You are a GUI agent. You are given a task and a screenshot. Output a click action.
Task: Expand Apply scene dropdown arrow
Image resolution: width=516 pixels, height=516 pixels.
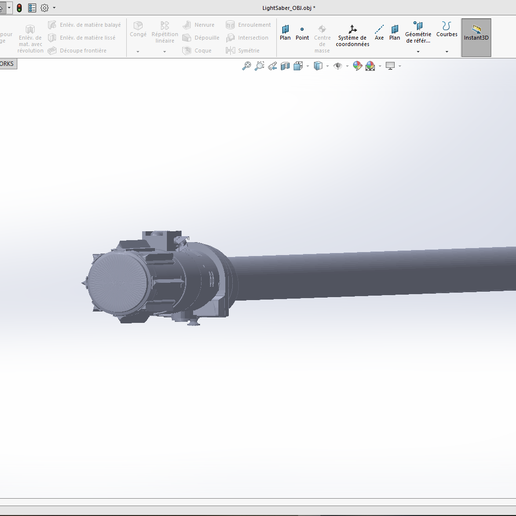pyautogui.click(x=380, y=66)
